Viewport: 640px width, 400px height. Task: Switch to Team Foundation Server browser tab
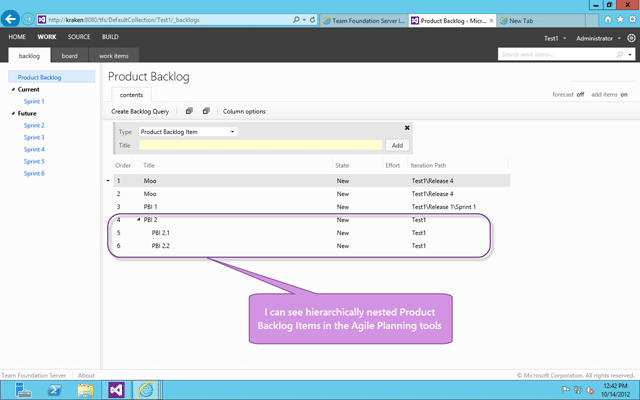[364, 20]
